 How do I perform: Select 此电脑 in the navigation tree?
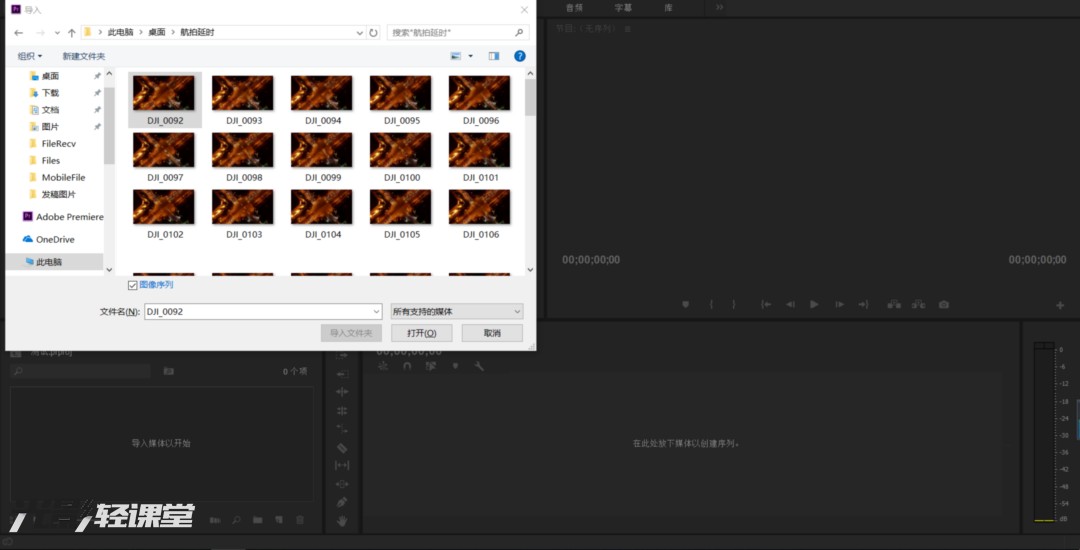(49, 262)
